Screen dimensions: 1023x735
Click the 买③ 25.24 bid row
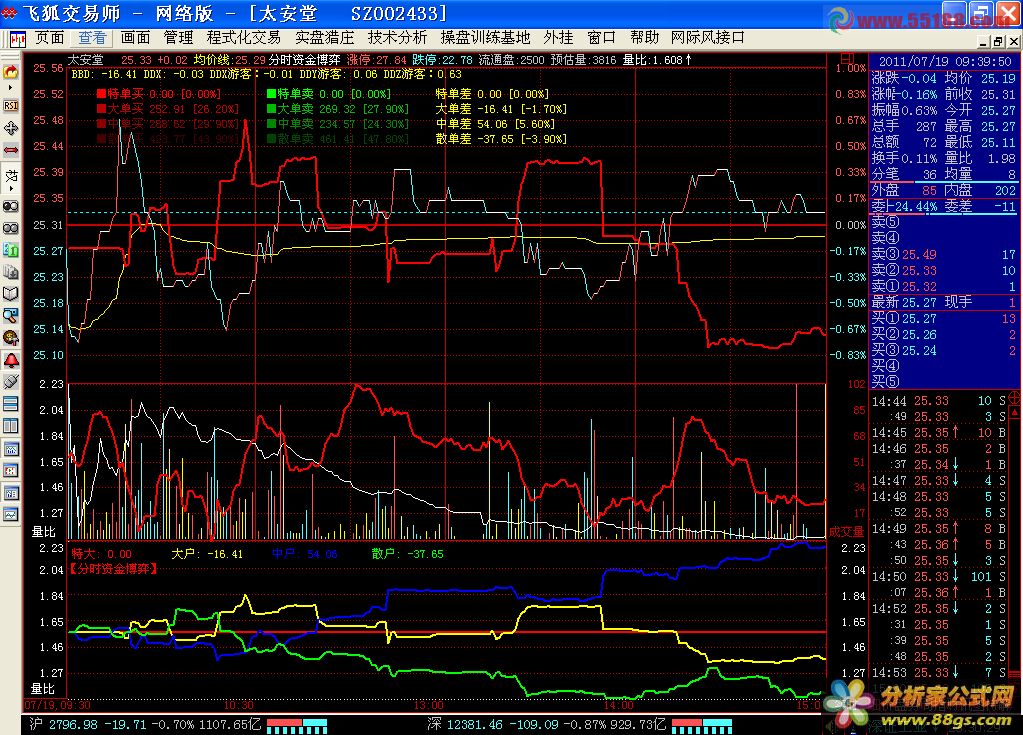944,350
